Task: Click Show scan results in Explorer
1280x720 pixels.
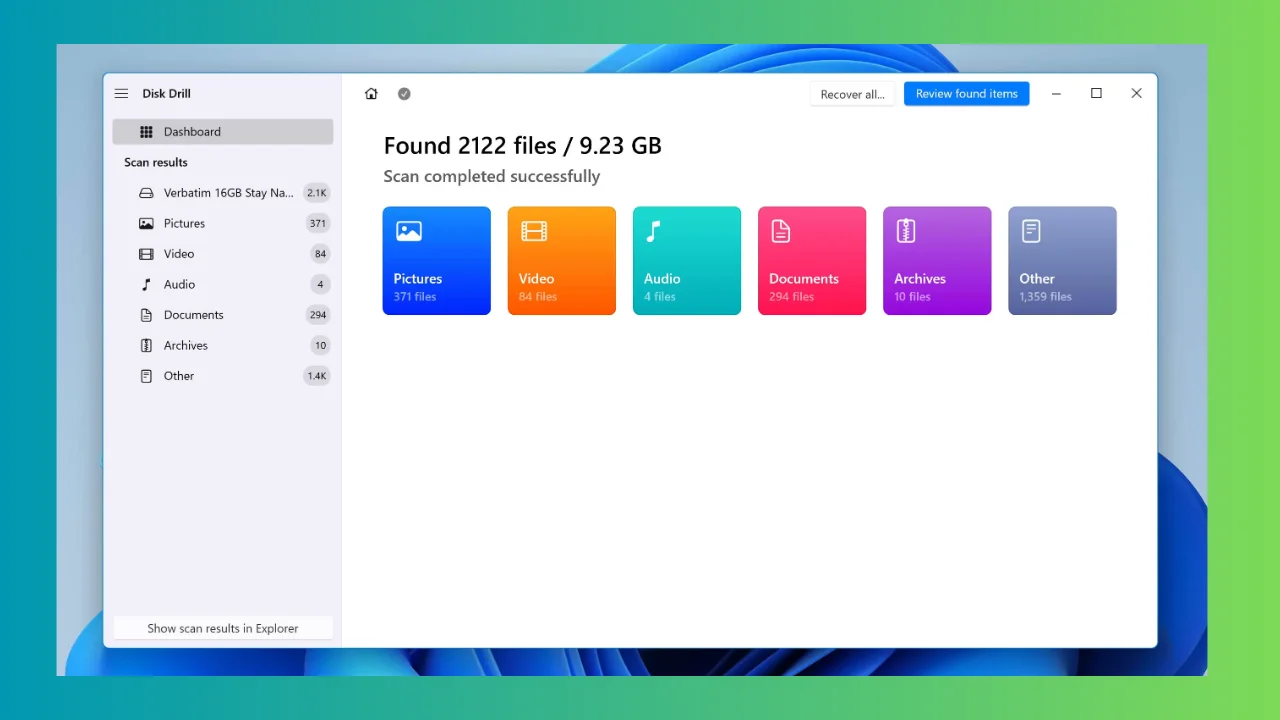Action: (x=223, y=628)
